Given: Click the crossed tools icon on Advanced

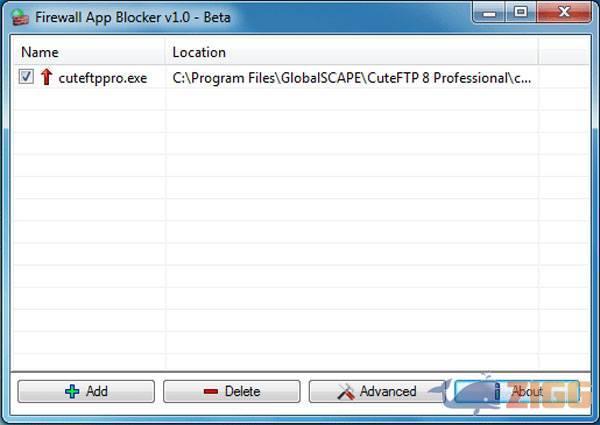Looking at the screenshot, I should [346, 391].
